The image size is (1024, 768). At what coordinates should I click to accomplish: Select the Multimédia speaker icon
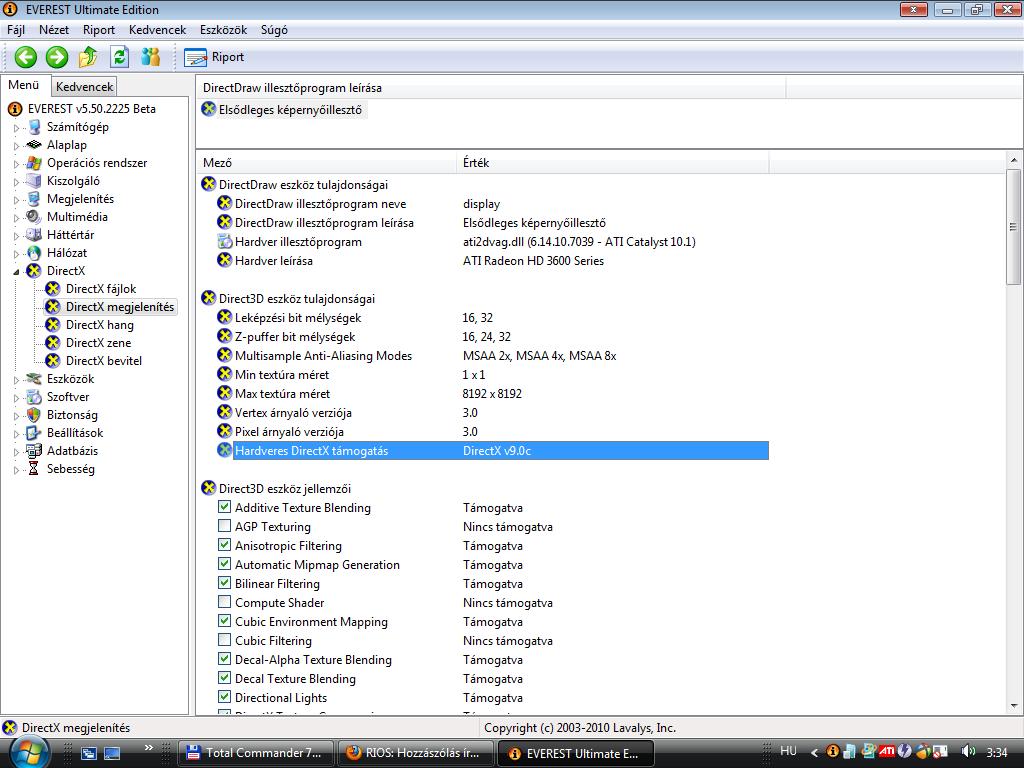pyautogui.click(x=34, y=217)
